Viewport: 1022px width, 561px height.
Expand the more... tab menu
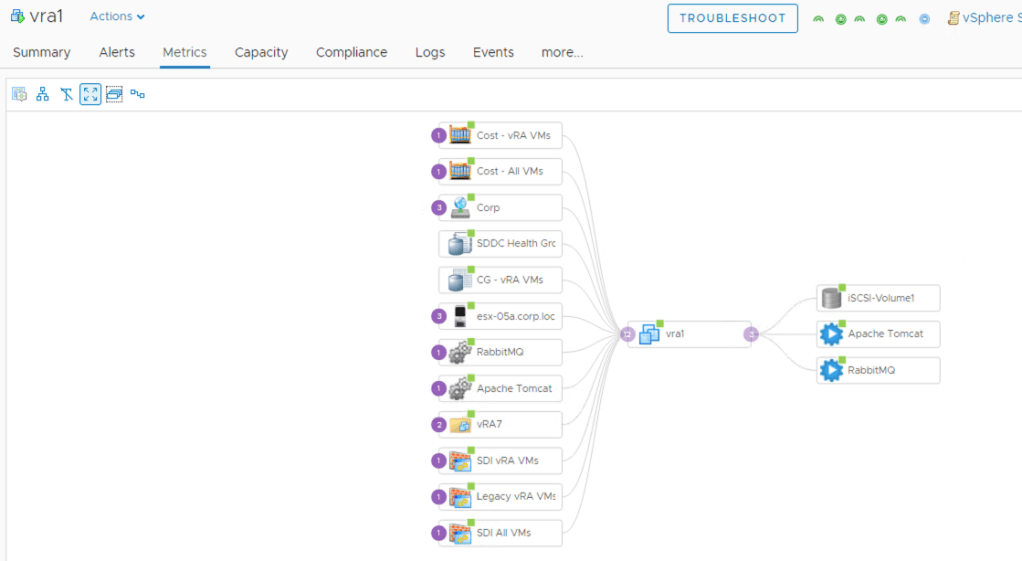click(x=562, y=52)
